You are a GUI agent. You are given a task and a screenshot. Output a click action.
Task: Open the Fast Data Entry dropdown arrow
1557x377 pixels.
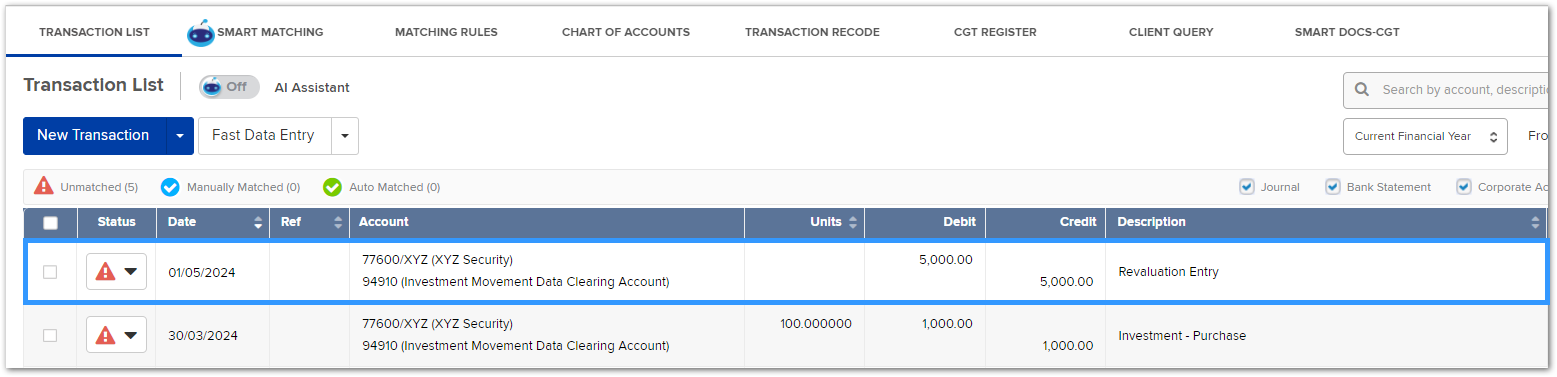(344, 136)
